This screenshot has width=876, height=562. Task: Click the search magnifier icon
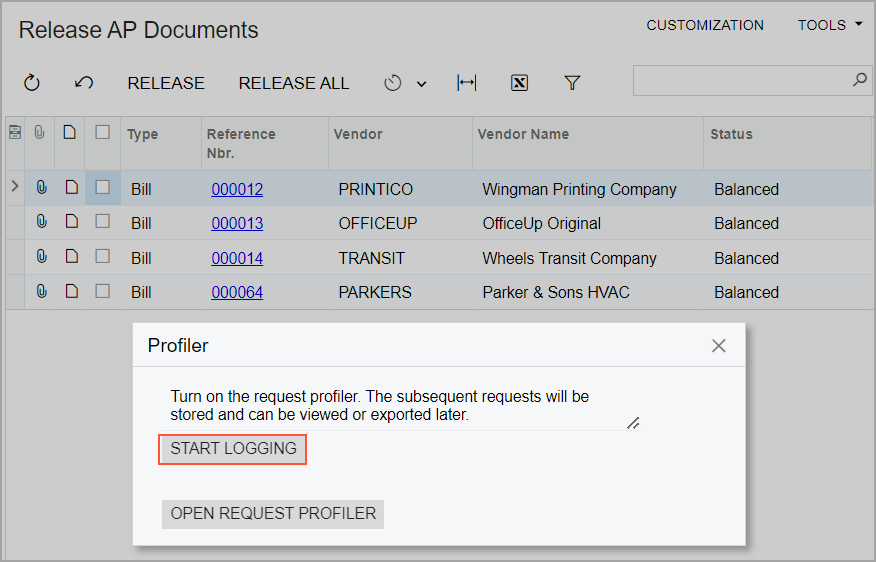tap(860, 80)
